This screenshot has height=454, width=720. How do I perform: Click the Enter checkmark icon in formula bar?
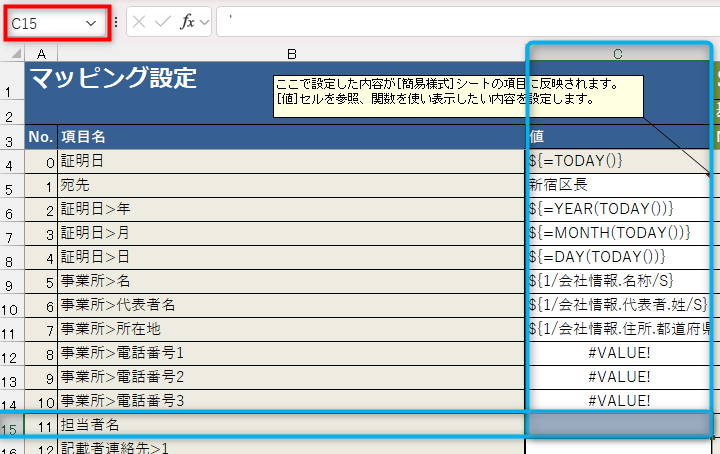coord(164,22)
